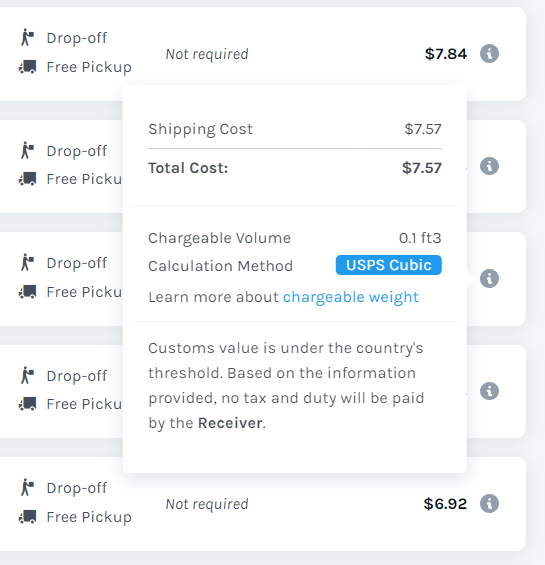Click pickup truck icon in last row
This screenshot has height=565, width=545.
point(27,517)
